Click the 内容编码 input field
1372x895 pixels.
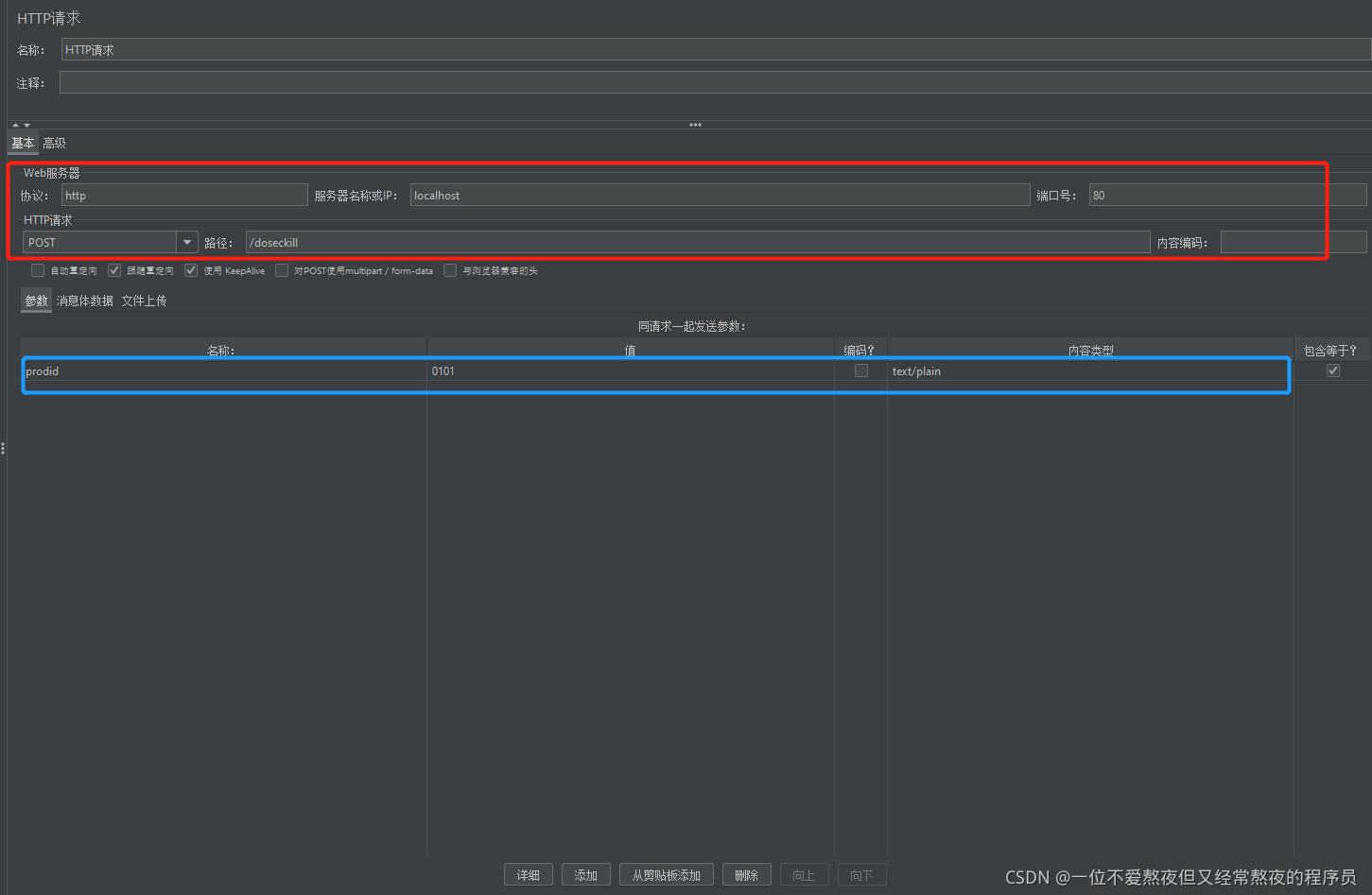click(1294, 243)
